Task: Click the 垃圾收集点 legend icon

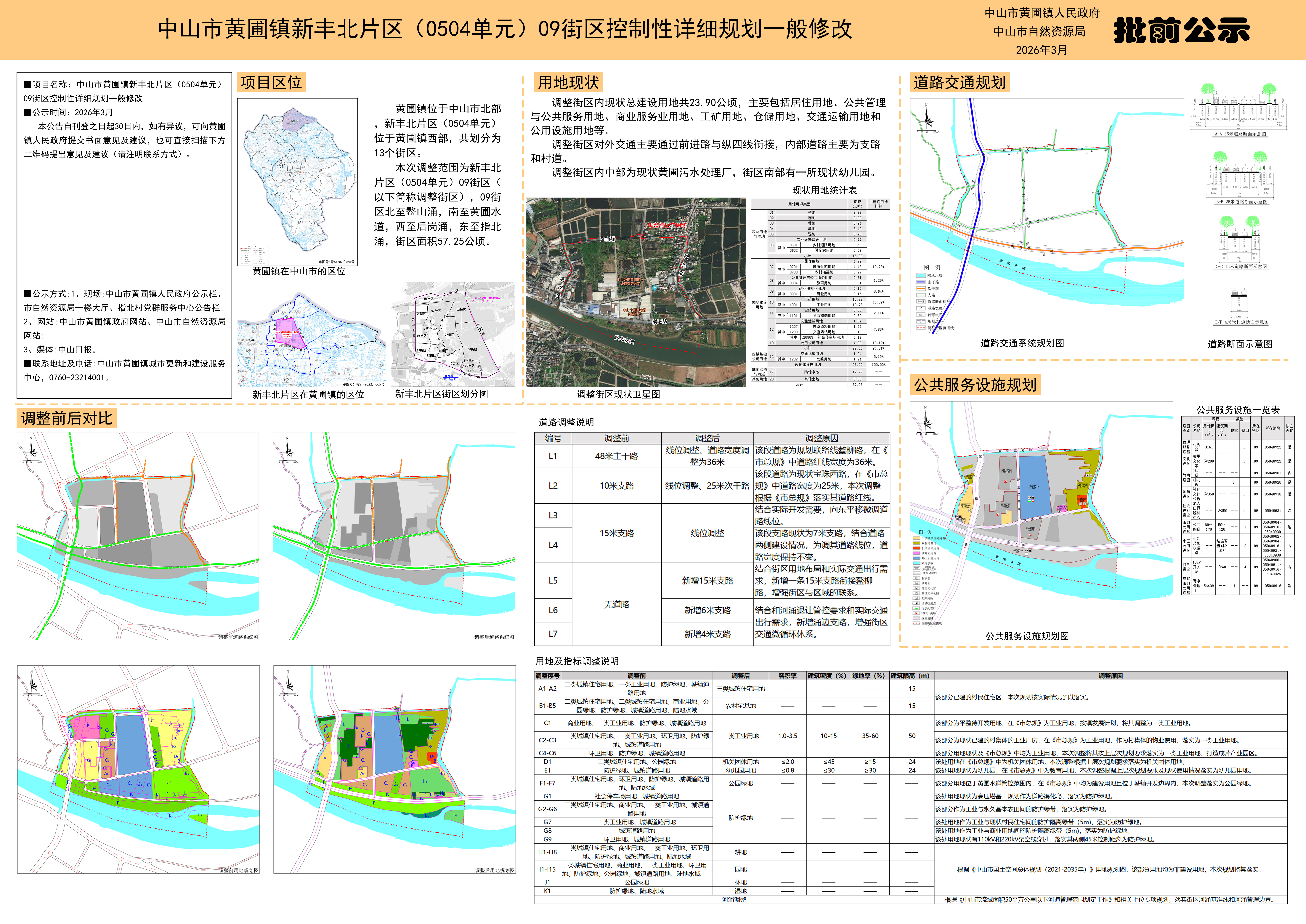Action: (916, 603)
